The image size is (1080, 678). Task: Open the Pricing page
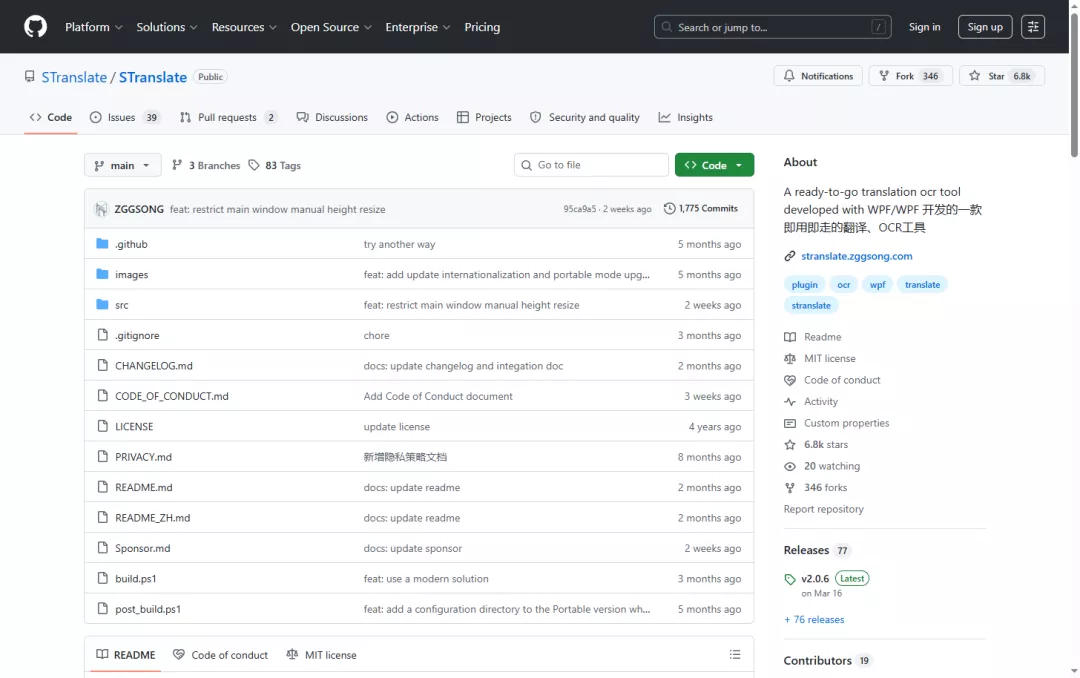482,27
